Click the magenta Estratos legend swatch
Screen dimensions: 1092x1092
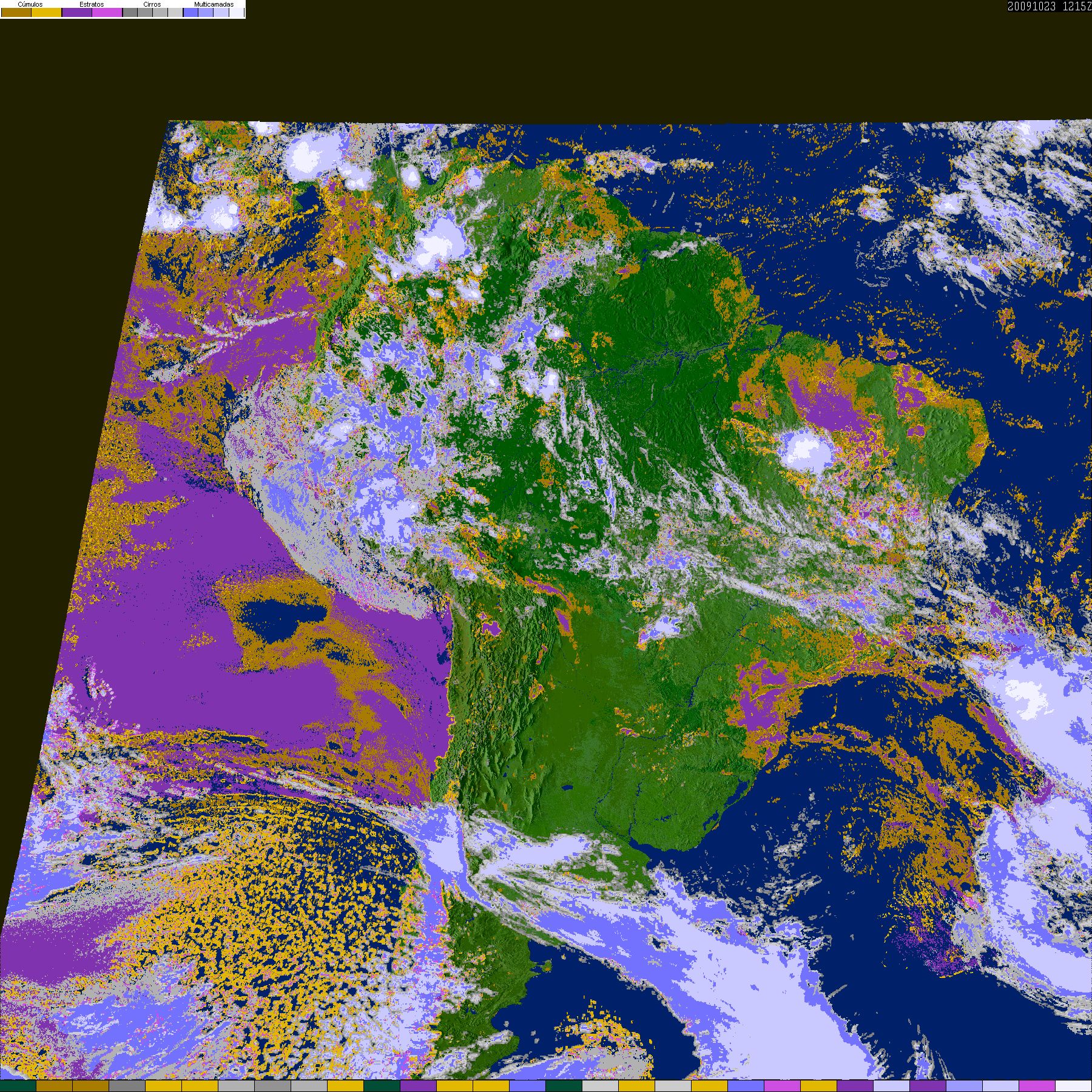pyautogui.click(x=107, y=12)
